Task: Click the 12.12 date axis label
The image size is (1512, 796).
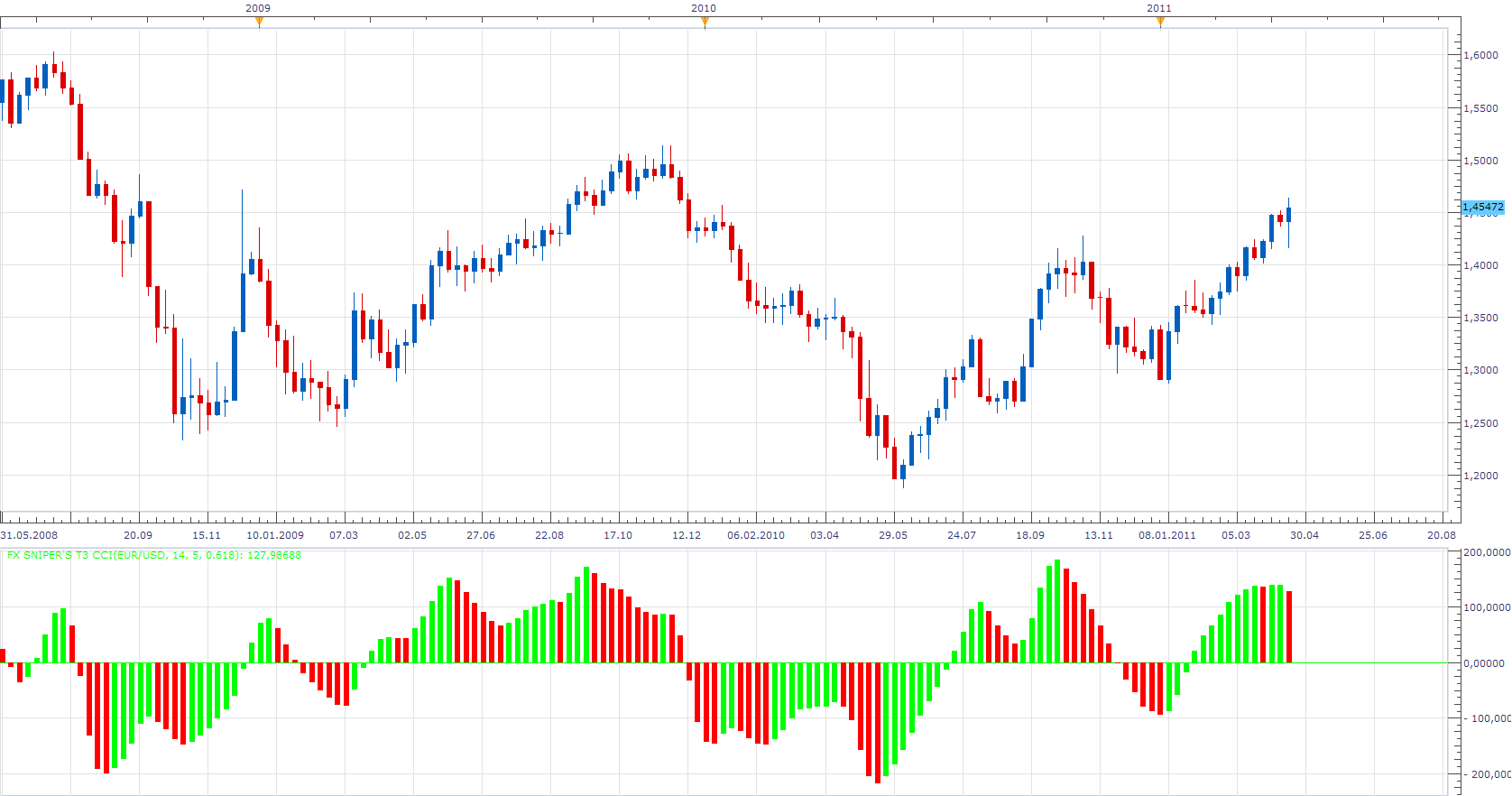Action: tap(687, 535)
